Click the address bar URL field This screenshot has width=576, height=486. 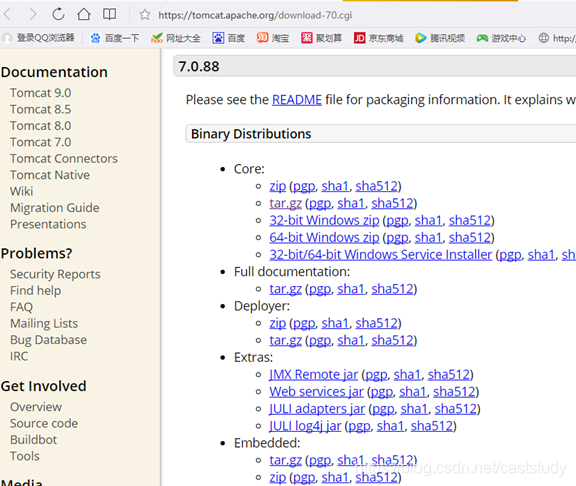[255, 15]
